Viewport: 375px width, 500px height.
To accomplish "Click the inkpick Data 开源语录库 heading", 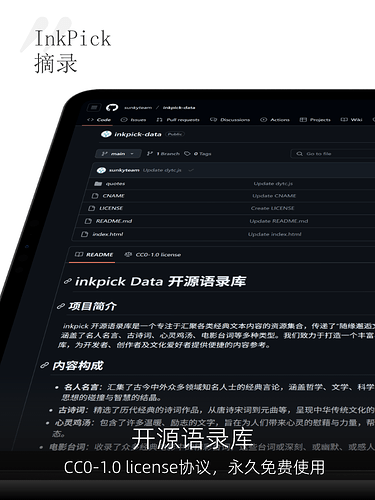I will click(x=160, y=281).
